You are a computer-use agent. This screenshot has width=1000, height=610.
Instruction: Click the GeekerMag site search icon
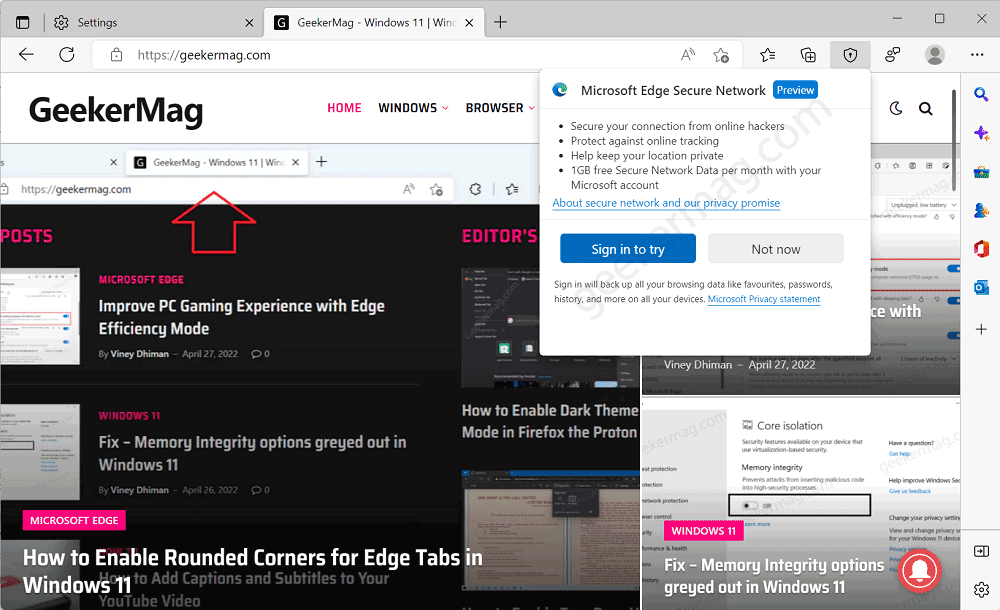(x=925, y=108)
